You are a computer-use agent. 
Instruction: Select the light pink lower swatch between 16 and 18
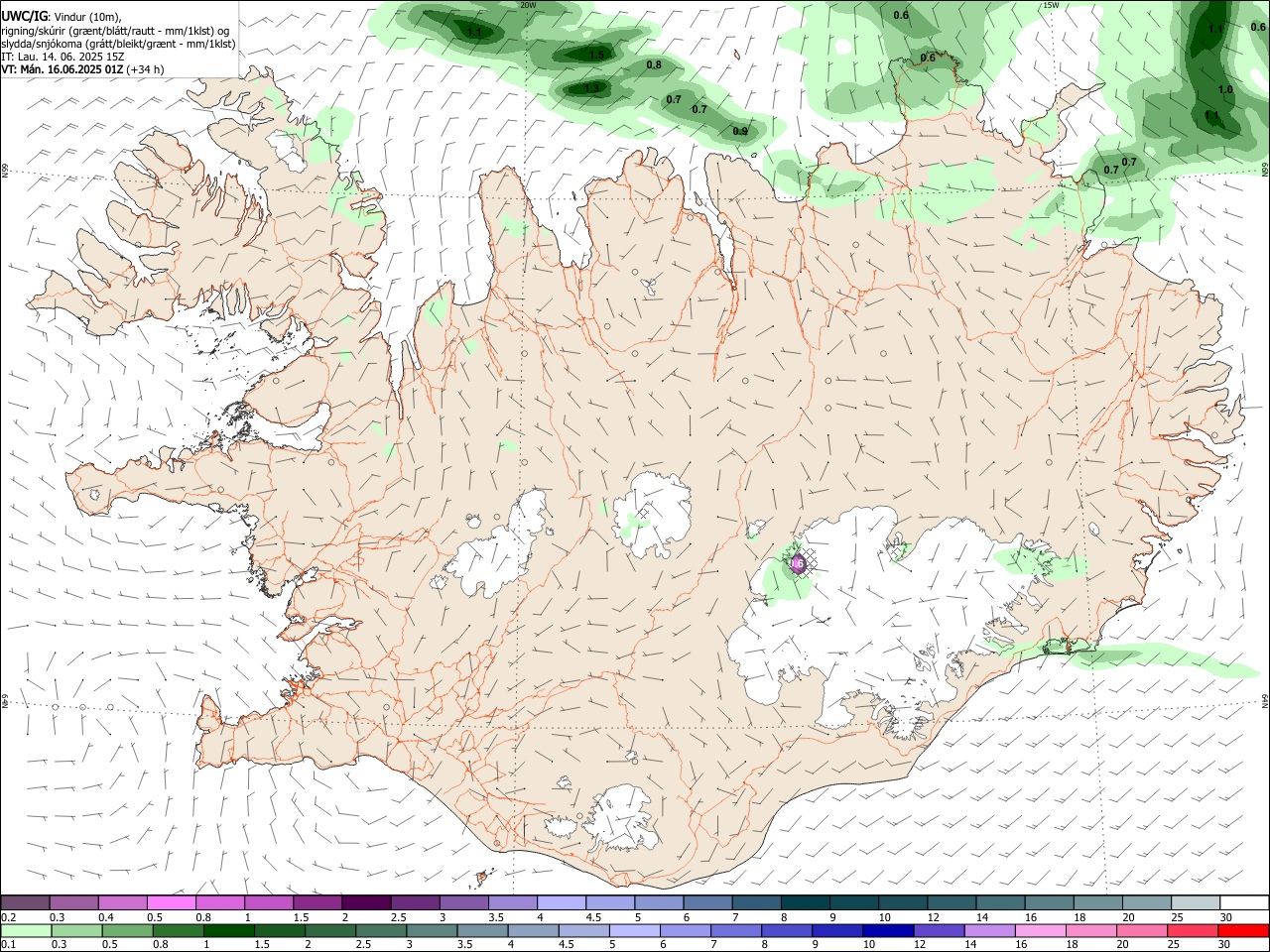1040,930
